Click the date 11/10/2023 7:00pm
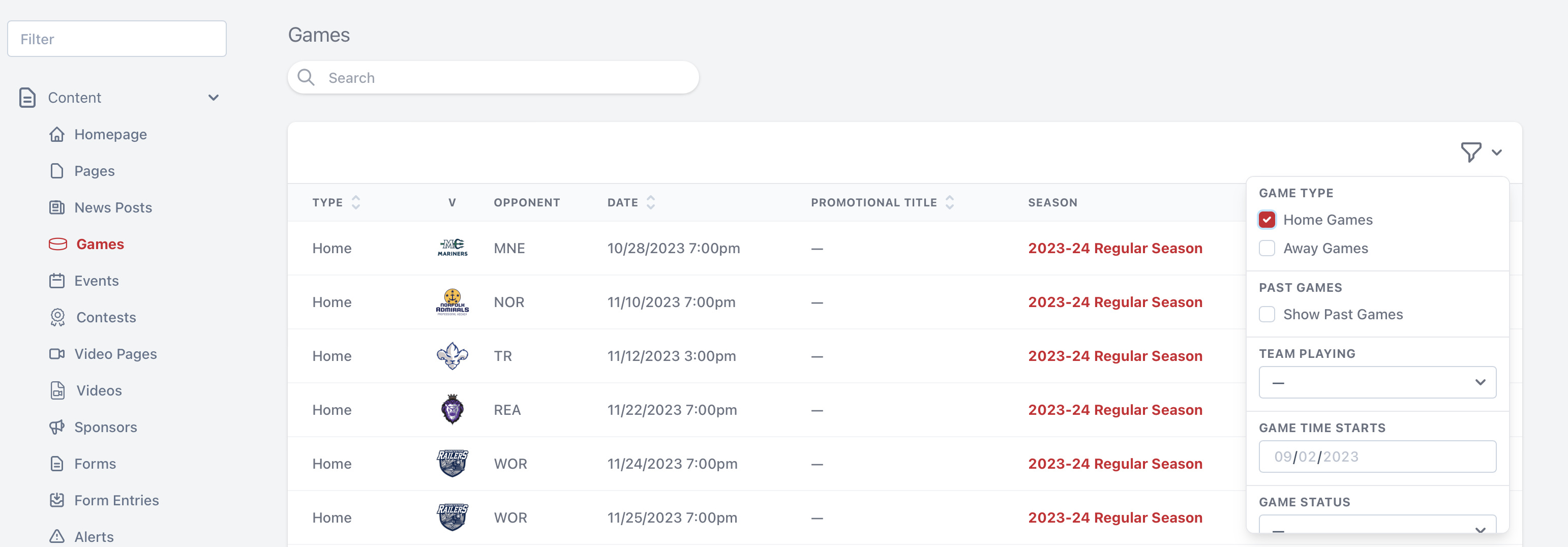Screen dimensions: 1568x547 (x=671, y=302)
